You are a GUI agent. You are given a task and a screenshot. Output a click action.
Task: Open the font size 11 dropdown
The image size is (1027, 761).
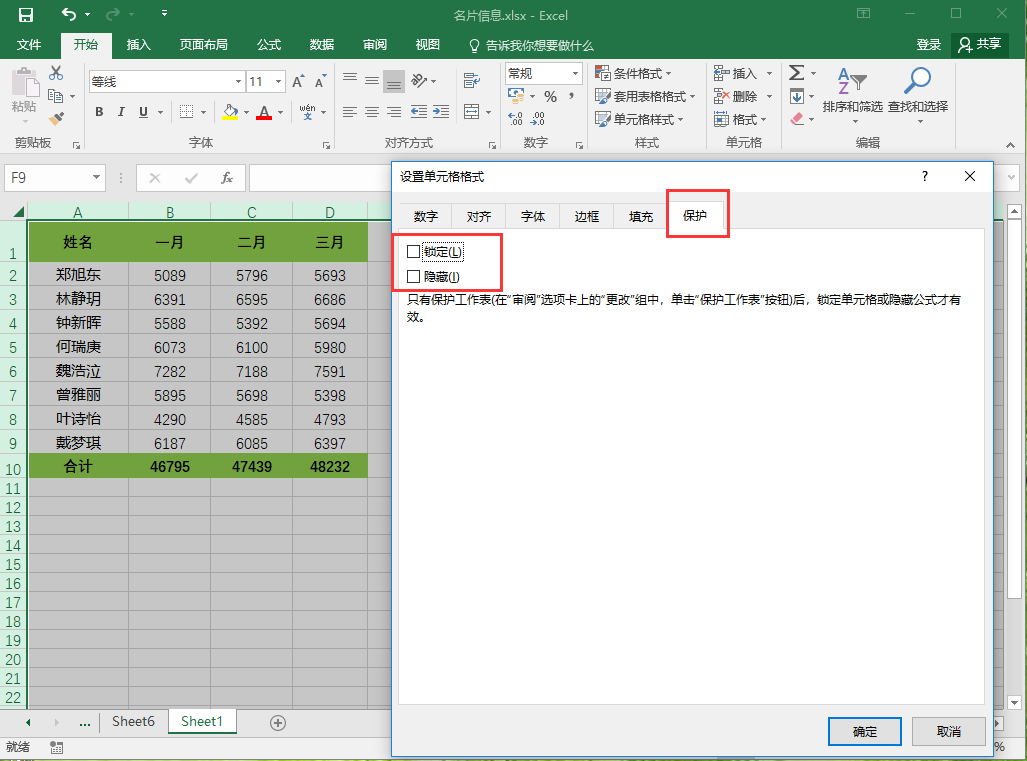(x=278, y=82)
